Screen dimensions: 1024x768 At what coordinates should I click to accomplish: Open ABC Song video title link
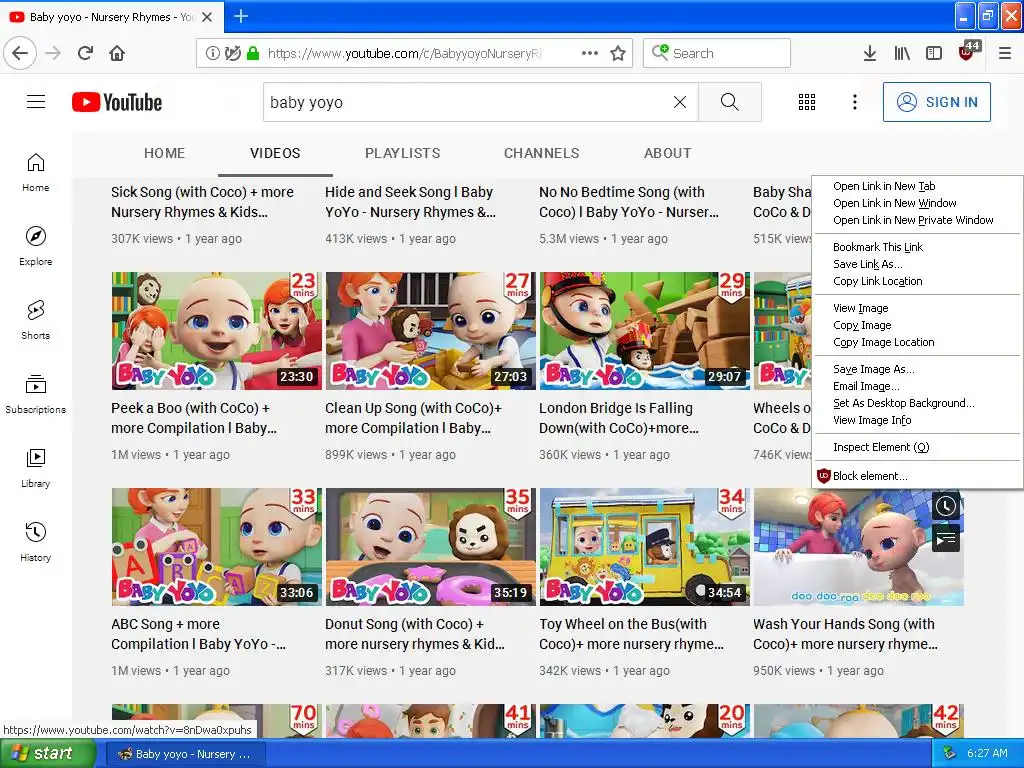tap(199, 634)
